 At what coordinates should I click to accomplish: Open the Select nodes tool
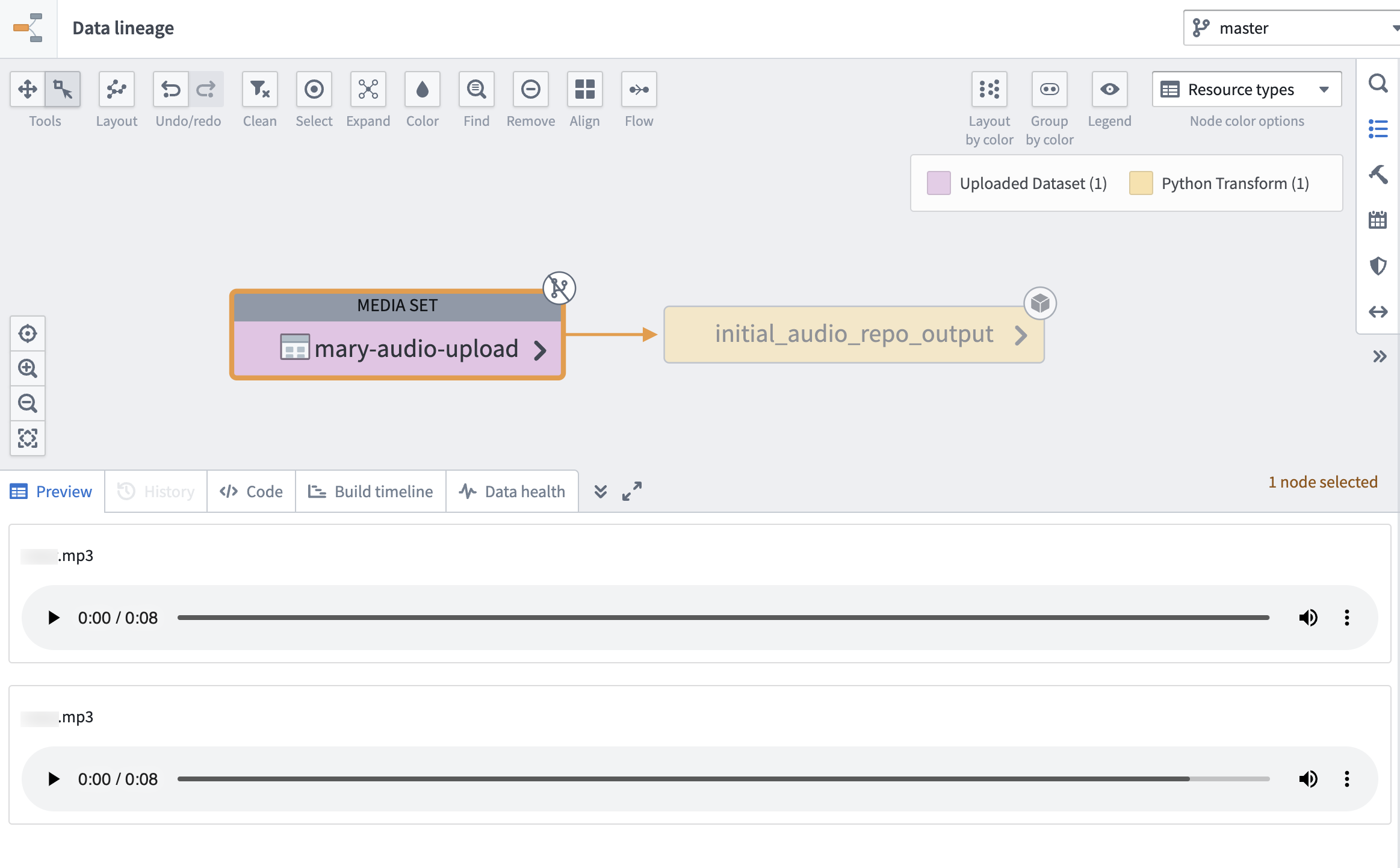point(314,90)
